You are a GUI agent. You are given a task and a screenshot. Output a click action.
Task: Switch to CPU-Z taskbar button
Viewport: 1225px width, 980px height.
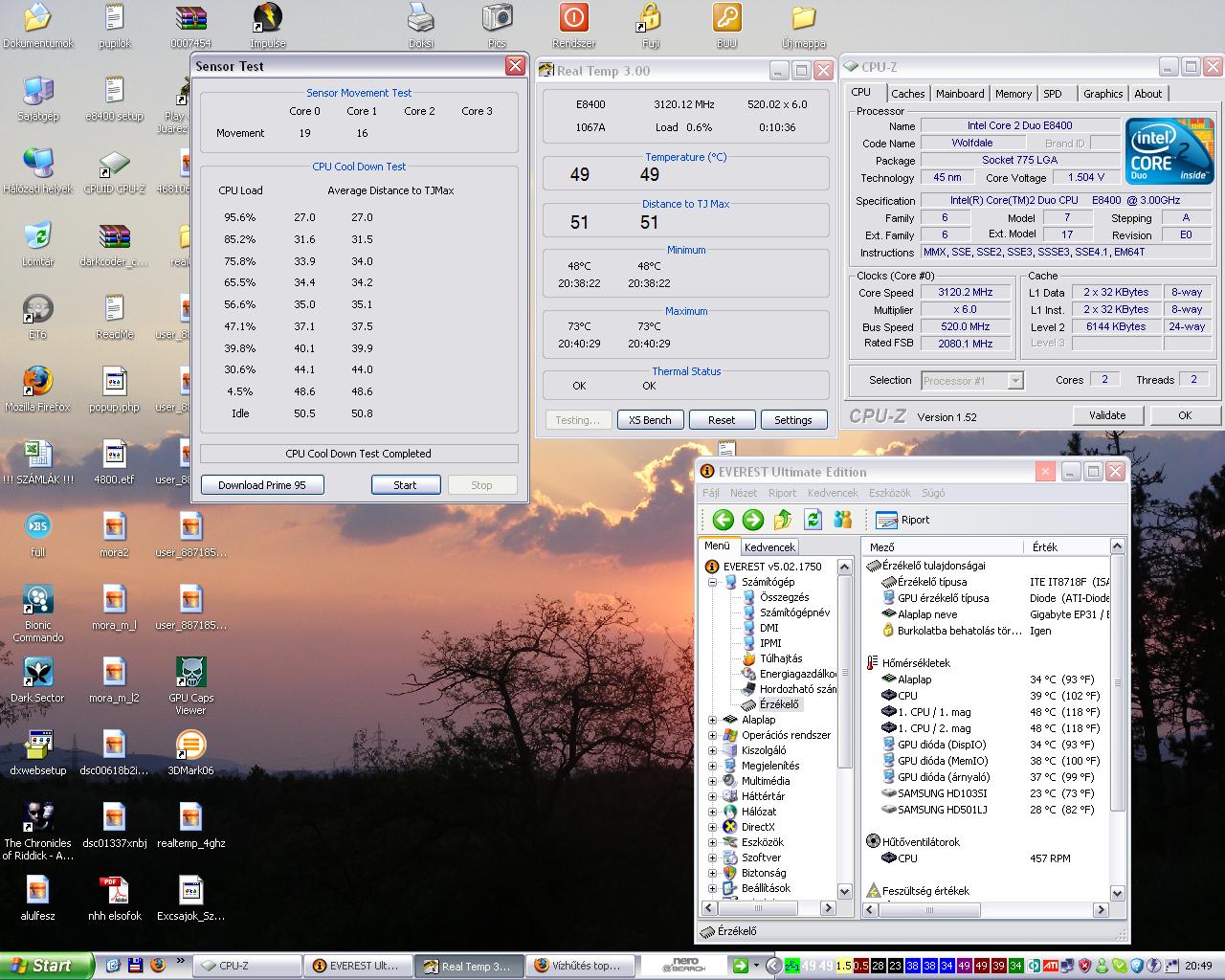[x=247, y=966]
